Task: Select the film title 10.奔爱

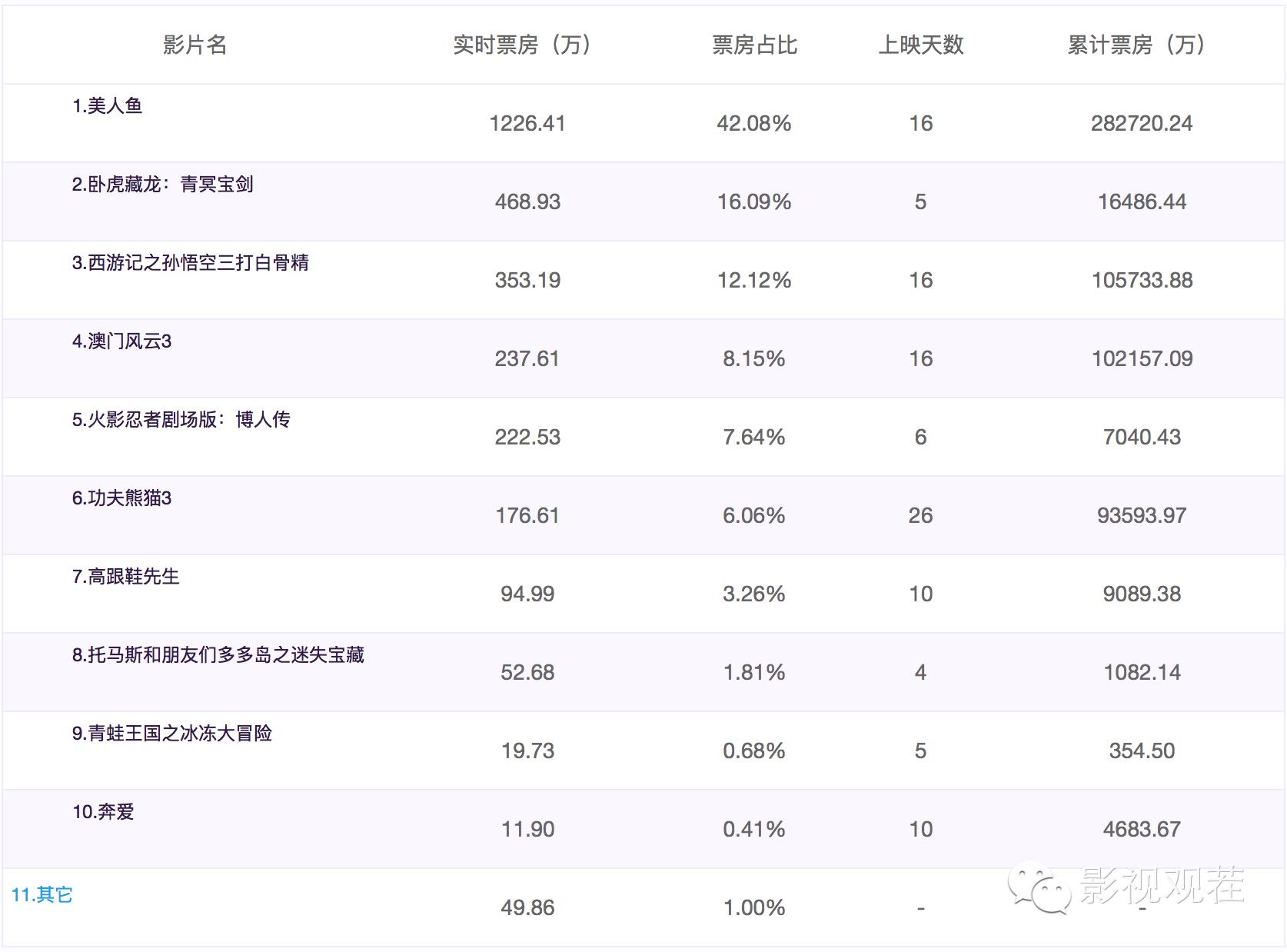Action: [x=103, y=812]
